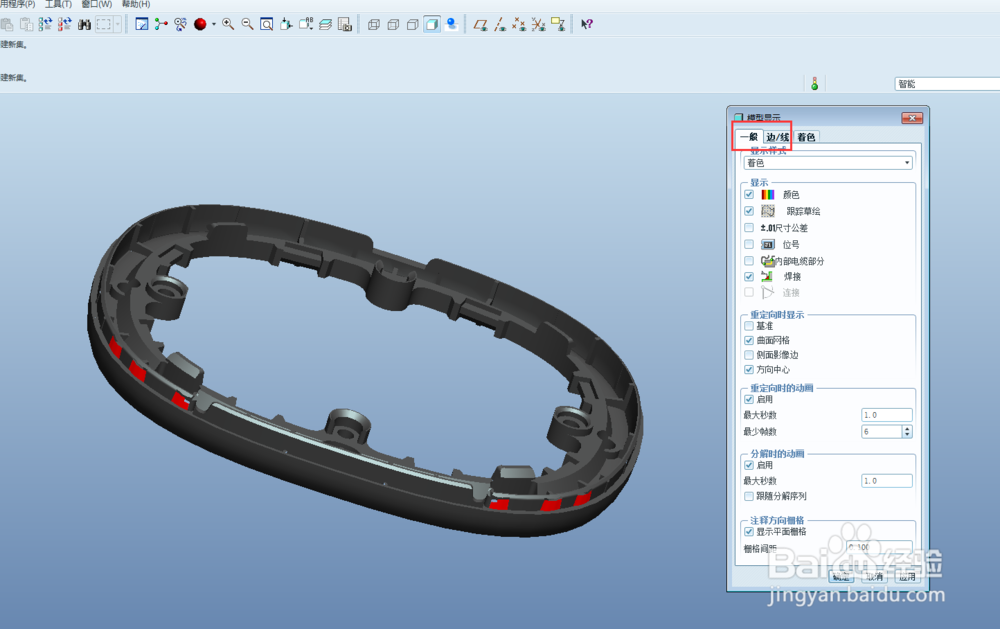Viewport: 1000px width, 629px height.
Task: Enable the 基准 checkbox
Action: click(x=749, y=325)
